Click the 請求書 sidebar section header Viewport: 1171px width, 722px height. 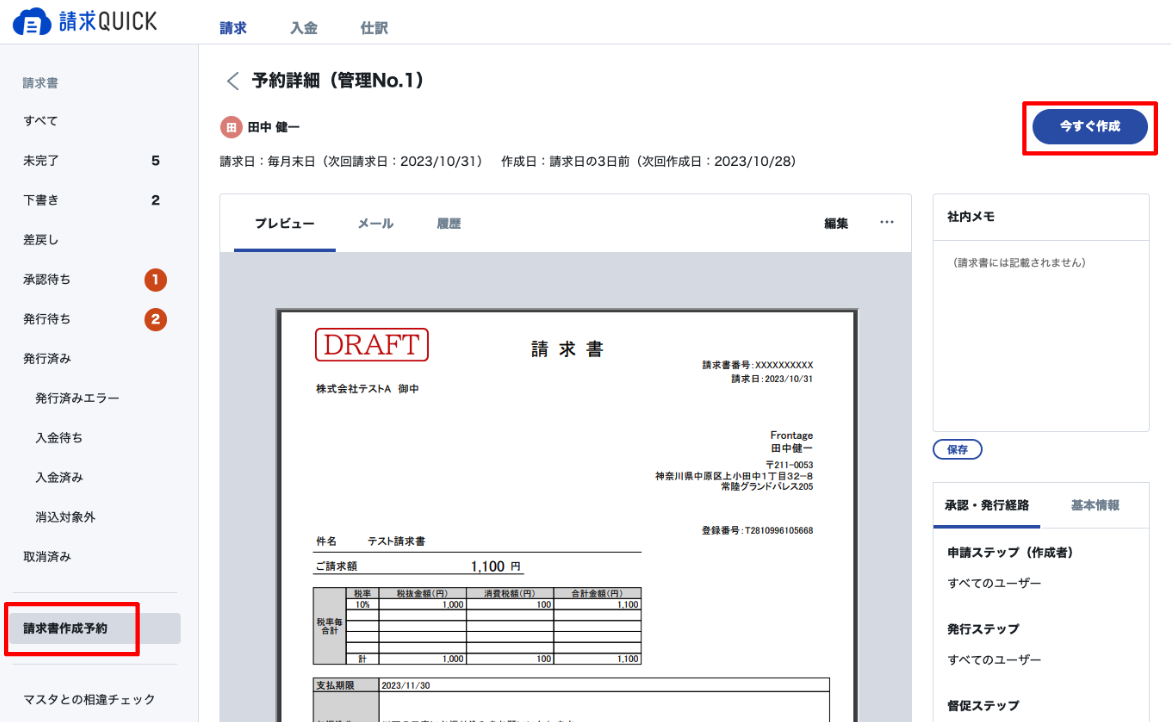40,83
